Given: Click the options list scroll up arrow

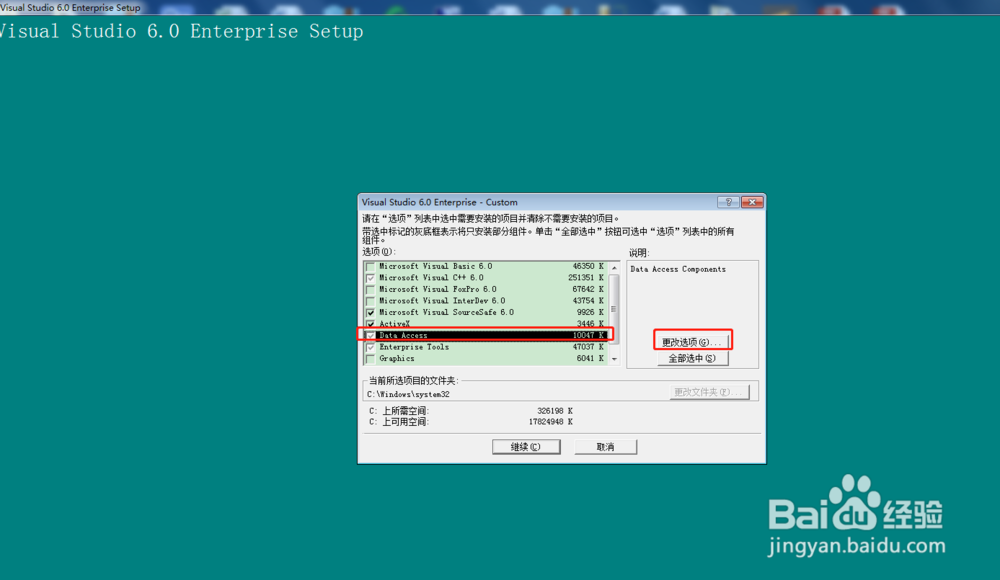Looking at the screenshot, I should coord(614,267).
